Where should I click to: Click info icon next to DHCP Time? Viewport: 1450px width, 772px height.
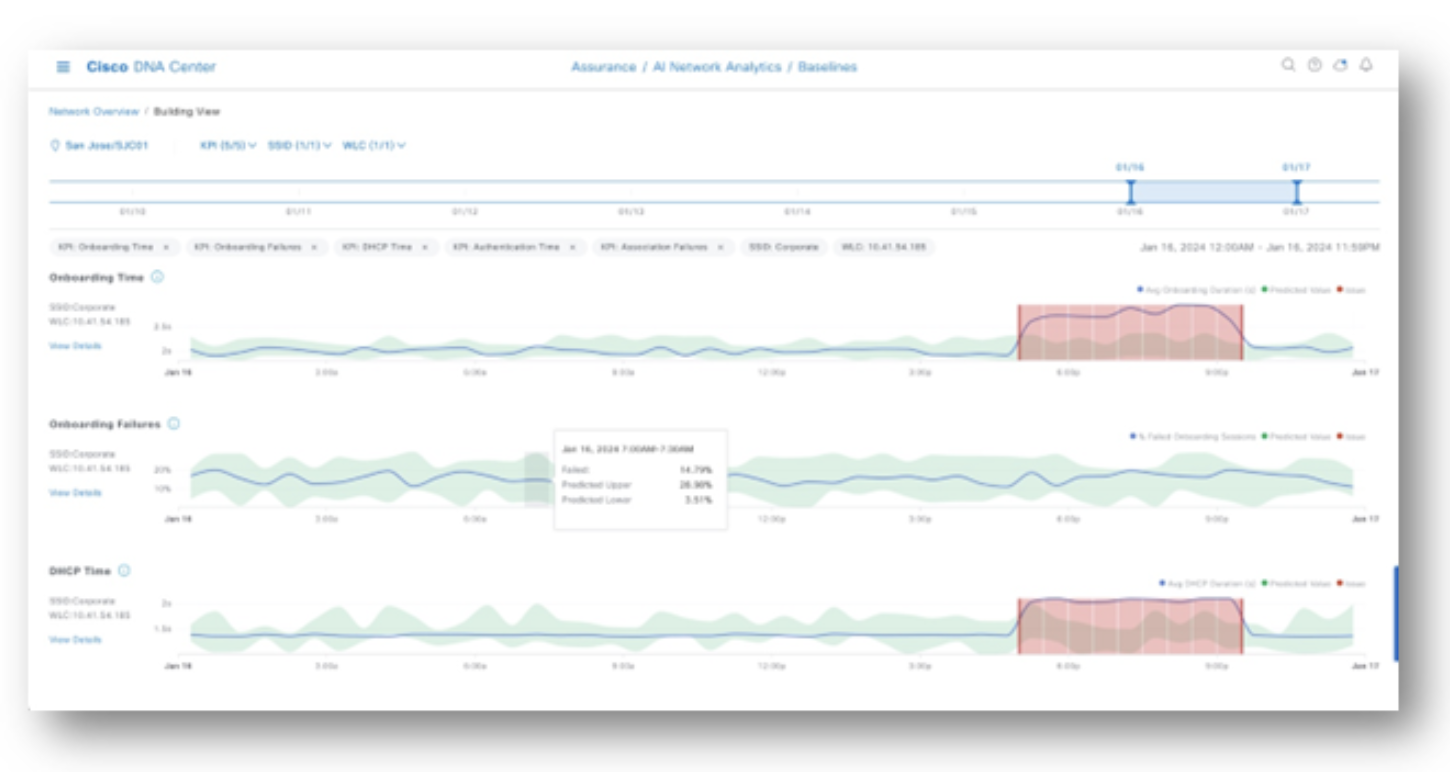[x=124, y=571]
